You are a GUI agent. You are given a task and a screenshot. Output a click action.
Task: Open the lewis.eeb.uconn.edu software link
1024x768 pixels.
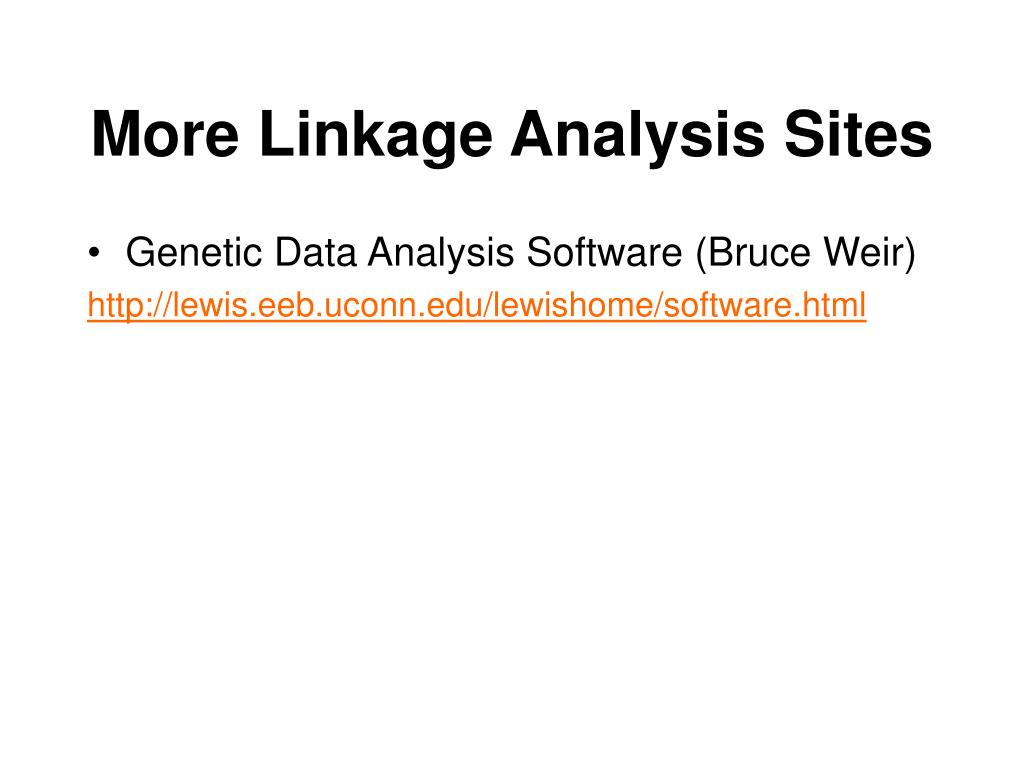477,305
